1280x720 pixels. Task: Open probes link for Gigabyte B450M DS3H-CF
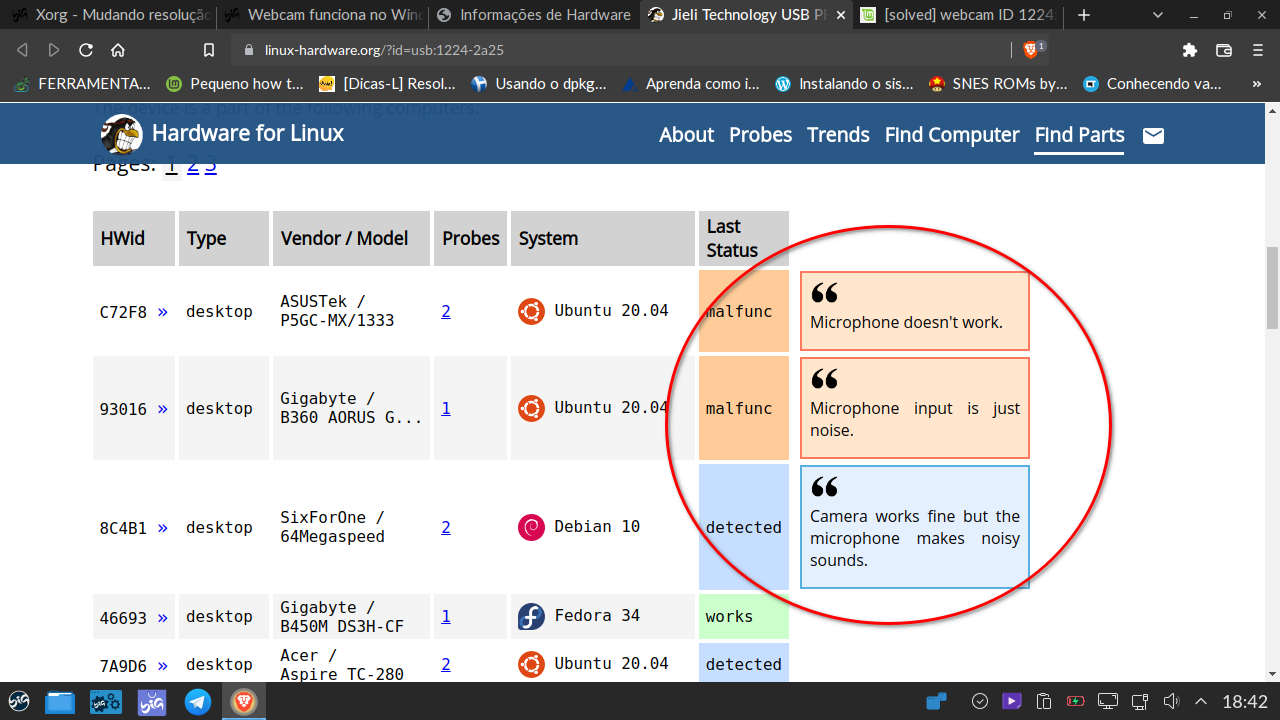tap(446, 616)
